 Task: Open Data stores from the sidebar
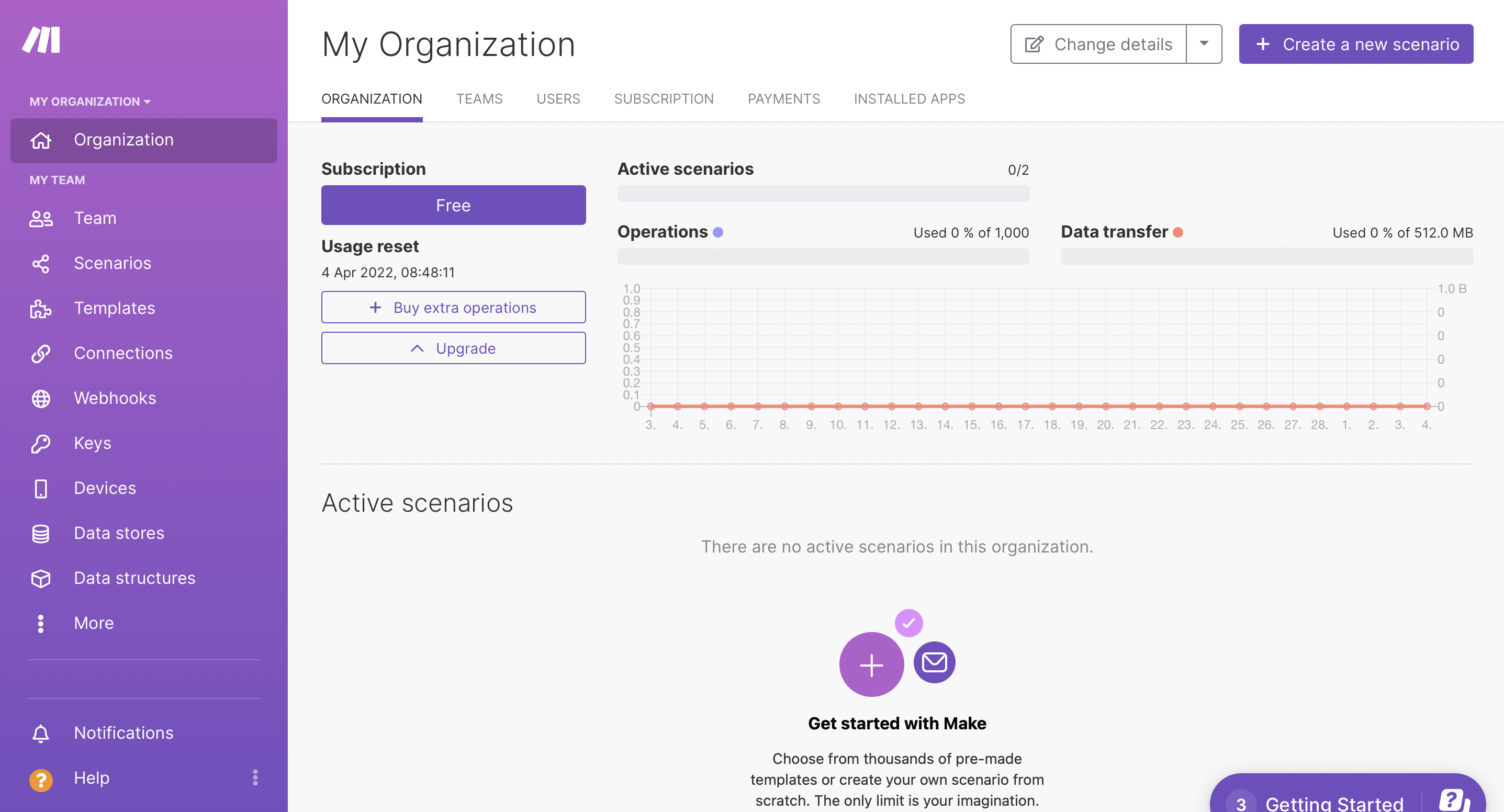pos(118,533)
